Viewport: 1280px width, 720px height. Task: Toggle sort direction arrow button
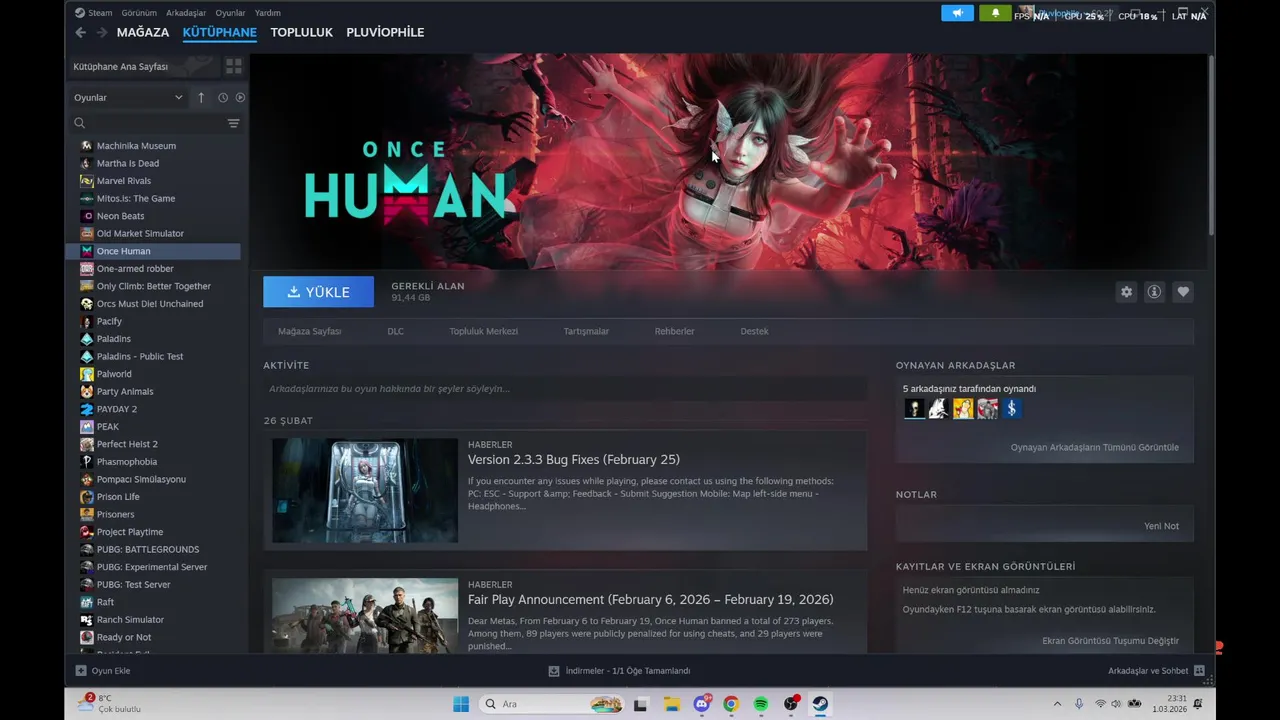201,97
